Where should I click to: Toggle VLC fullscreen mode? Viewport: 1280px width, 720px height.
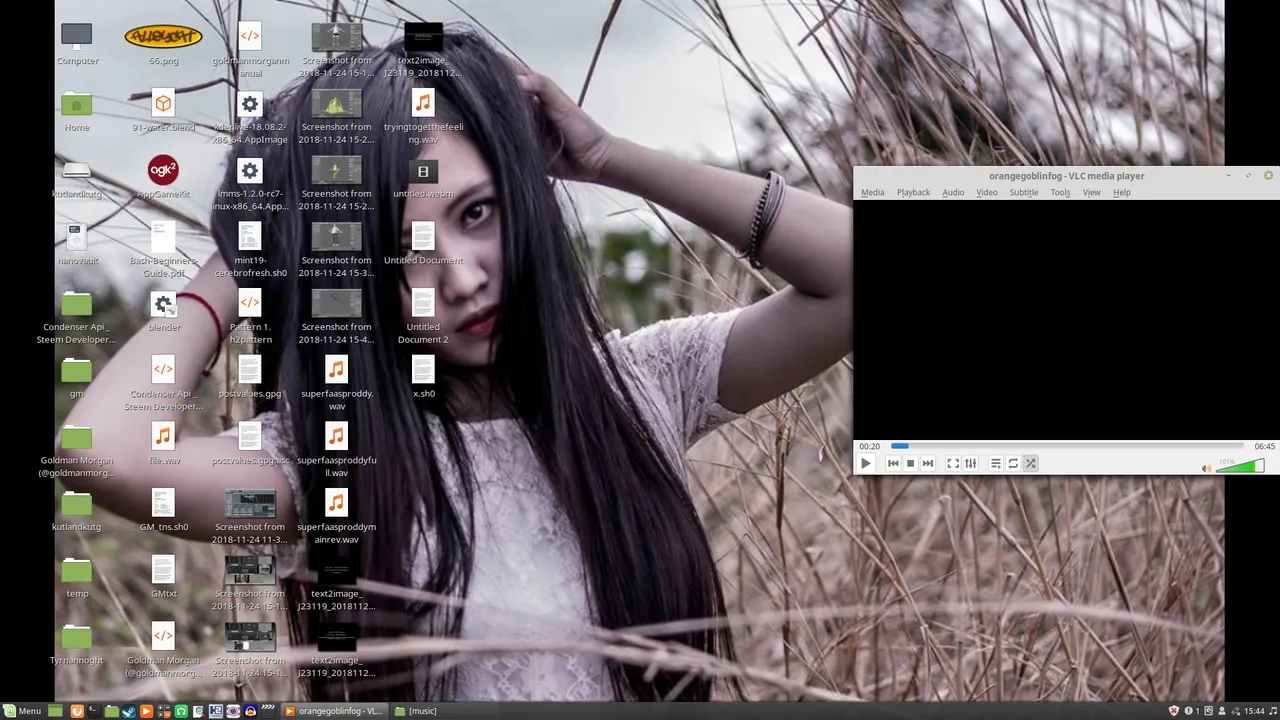[x=953, y=463]
